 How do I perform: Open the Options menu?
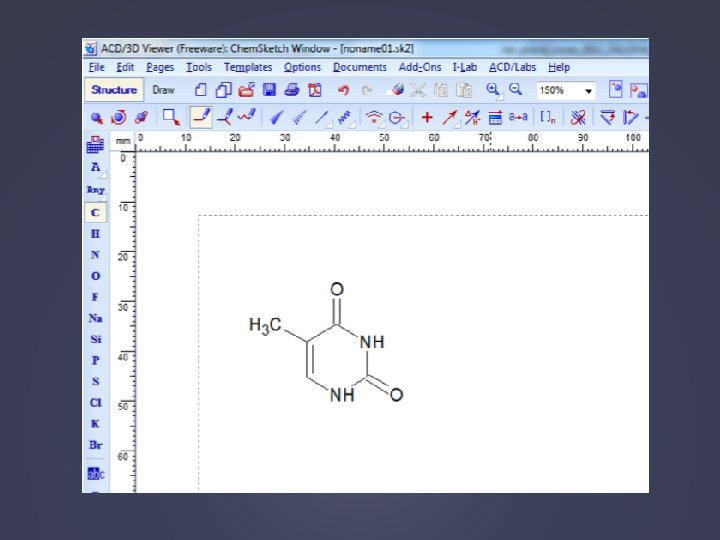point(302,68)
